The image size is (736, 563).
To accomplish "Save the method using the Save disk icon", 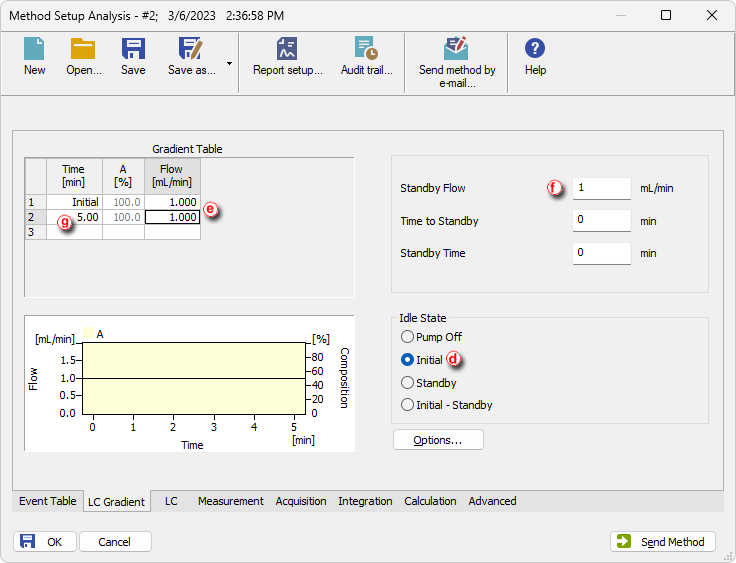I will coord(133,49).
